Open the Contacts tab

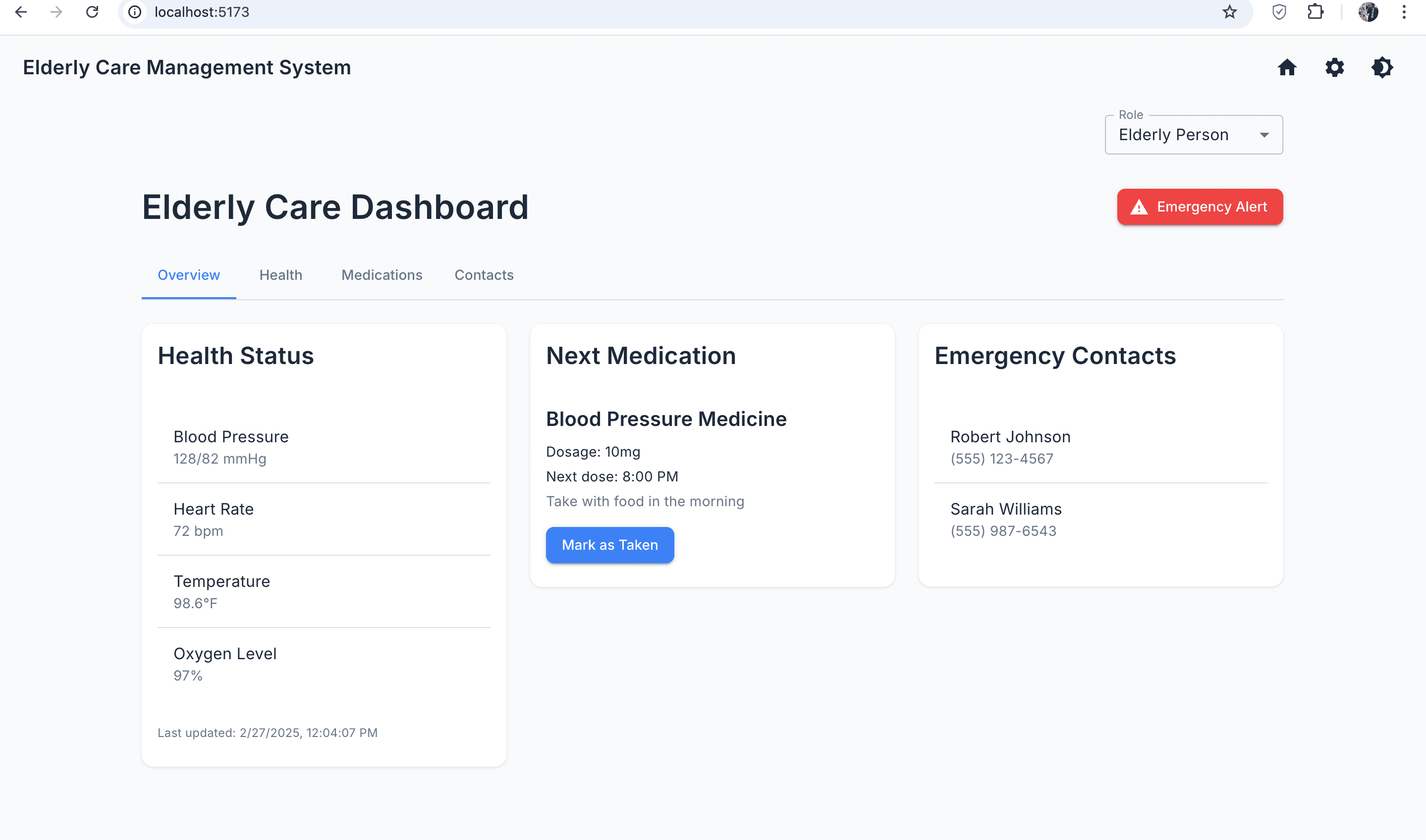coord(484,275)
